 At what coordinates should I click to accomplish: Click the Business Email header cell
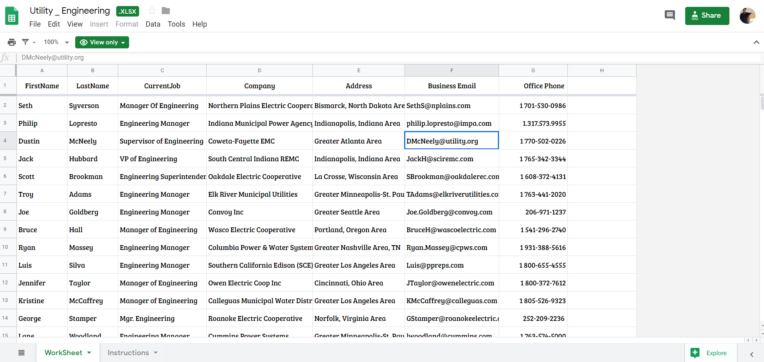pos(452,86)
